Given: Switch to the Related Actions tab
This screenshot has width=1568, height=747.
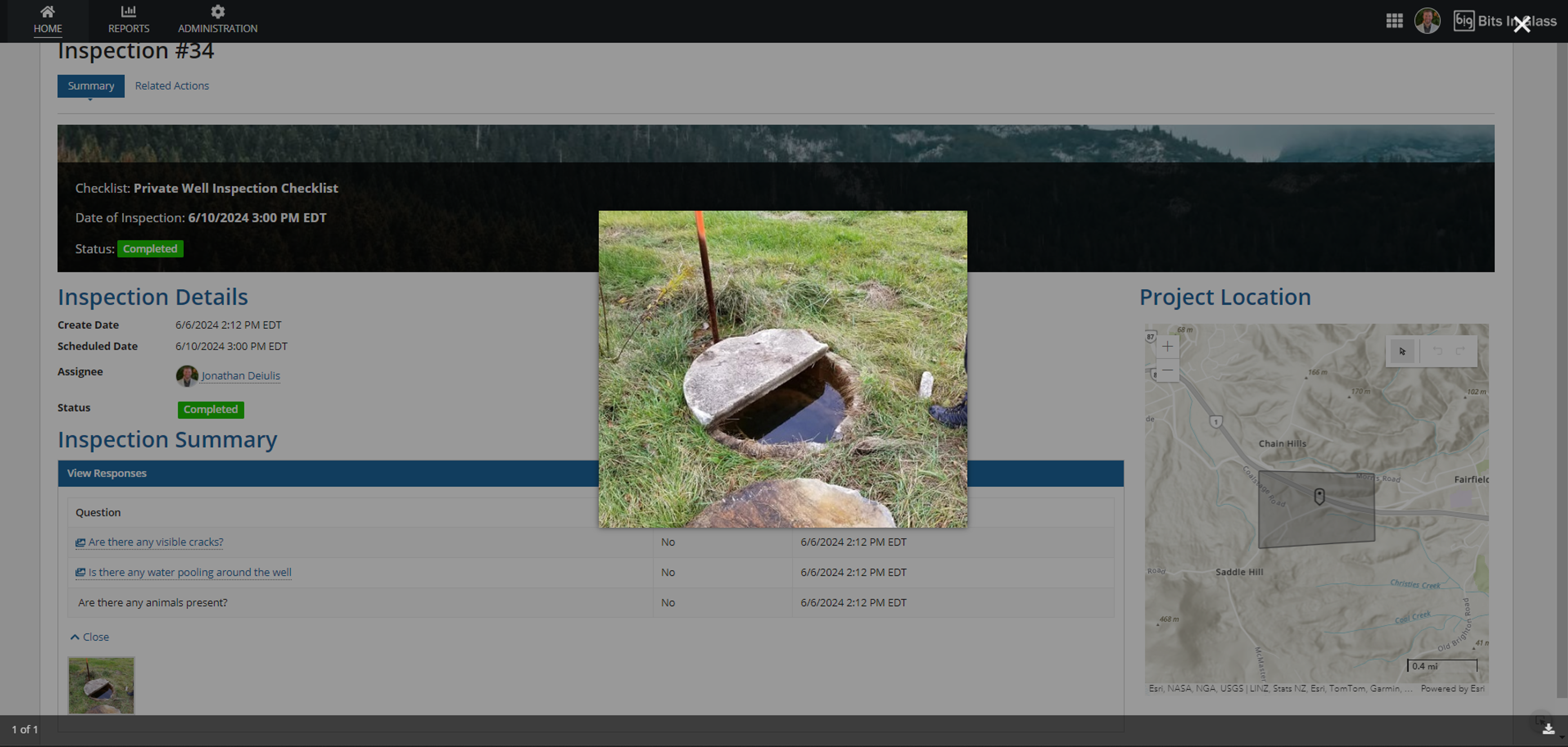Looking at the screenshot, I should pyautogui.click(x=171, y=86).
